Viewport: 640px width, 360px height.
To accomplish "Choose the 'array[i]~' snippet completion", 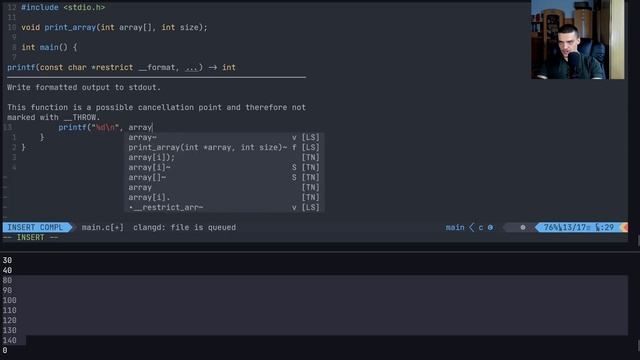I will (224, 167).
